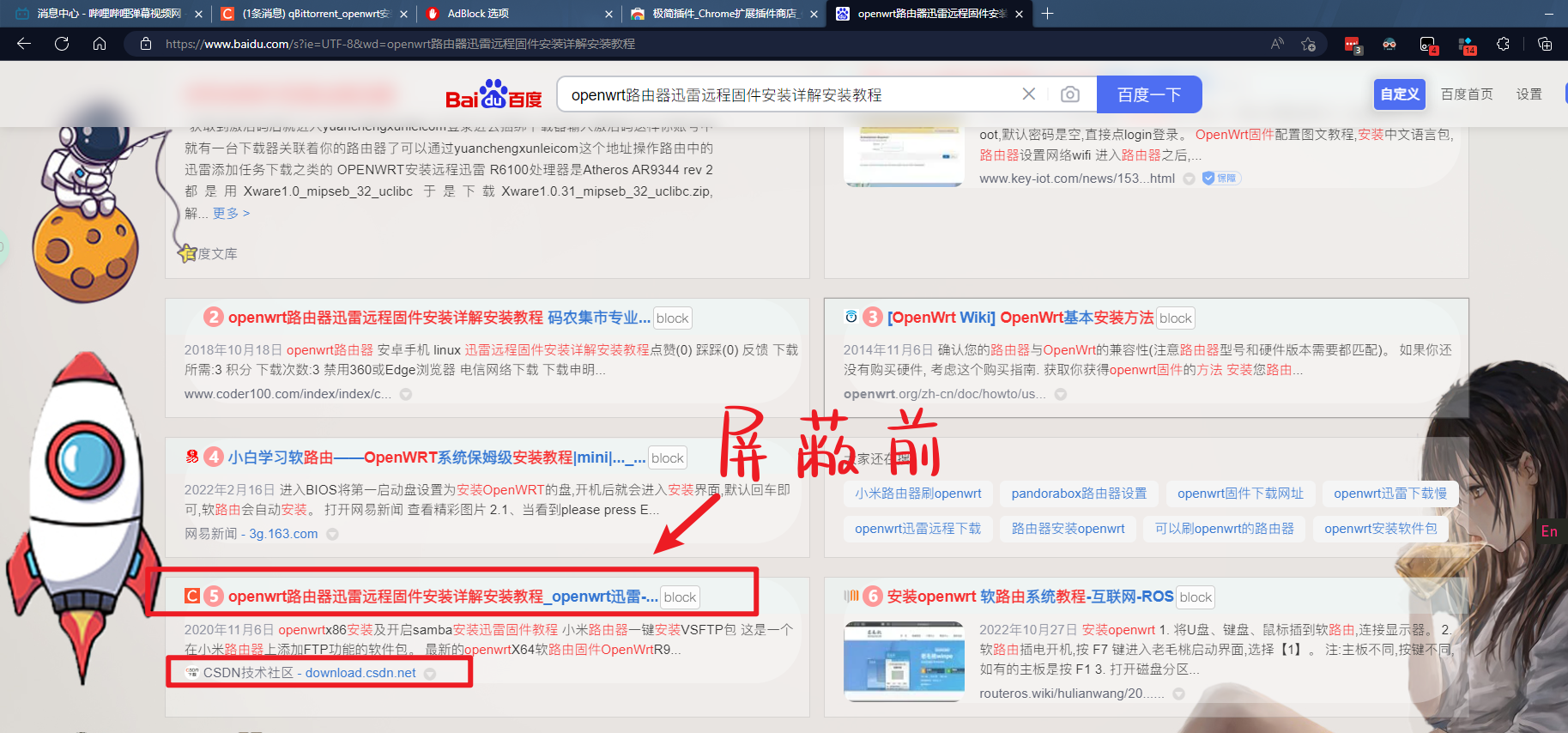
Task: Block result 5 CSDN entry
Action: (680, 597)
